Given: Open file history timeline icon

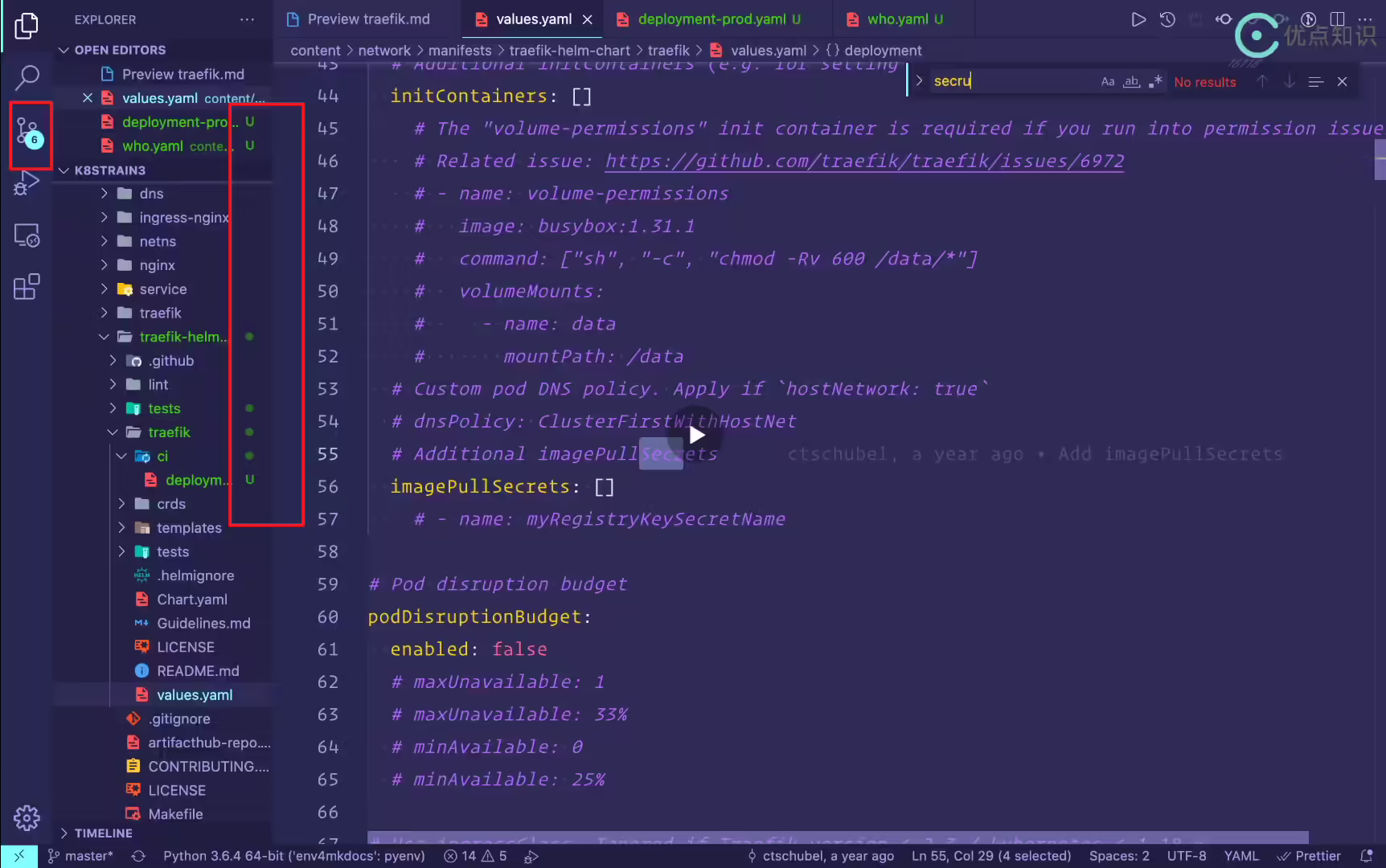Looking at the screenshot, I should [x=1167, y=19].
